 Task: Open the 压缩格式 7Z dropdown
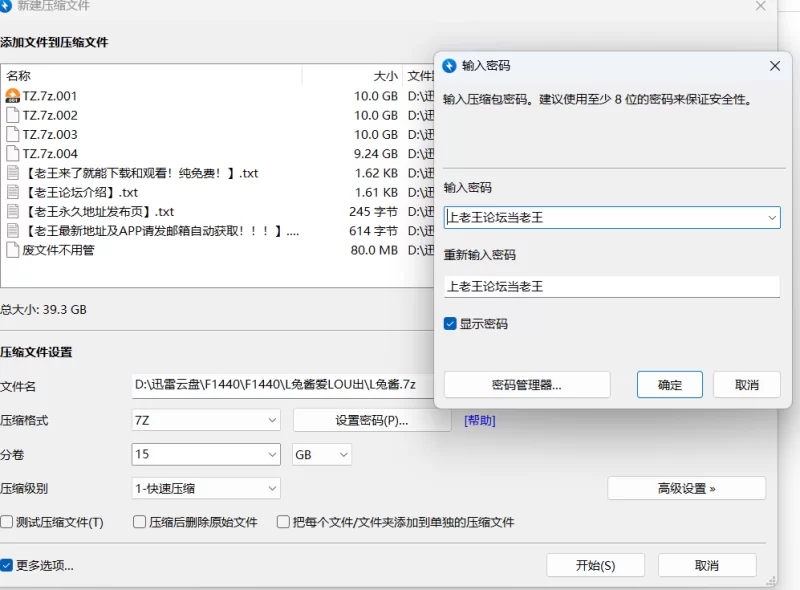tap(206, 421)
